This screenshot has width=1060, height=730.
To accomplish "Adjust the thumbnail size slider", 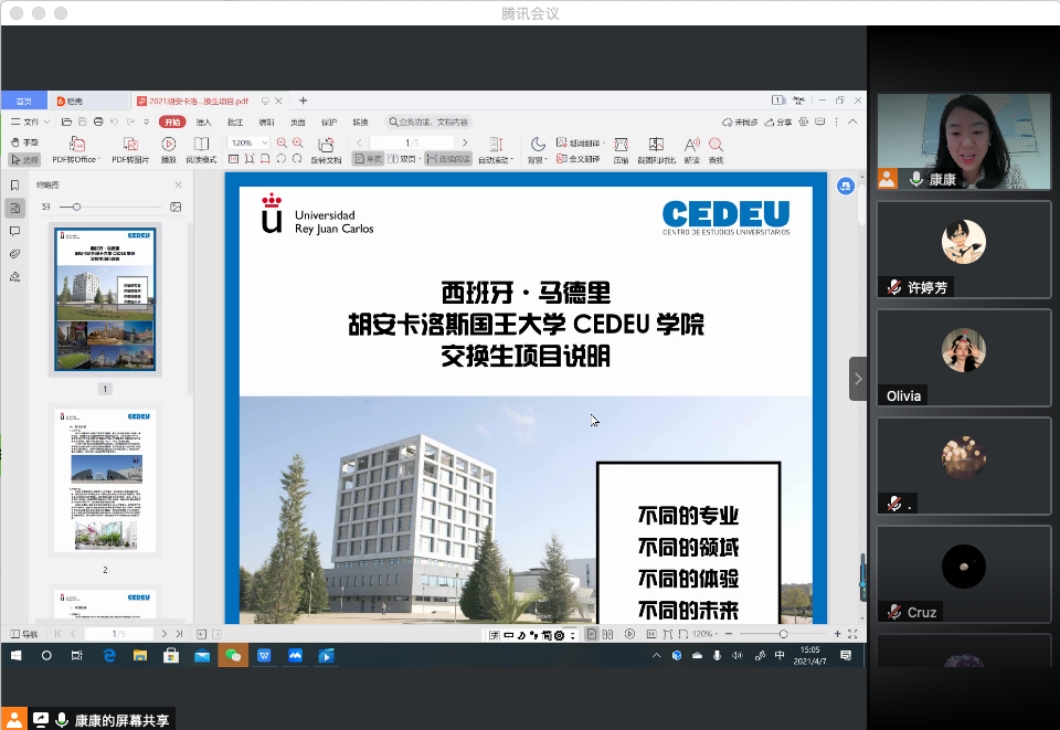I will (76, 207).
